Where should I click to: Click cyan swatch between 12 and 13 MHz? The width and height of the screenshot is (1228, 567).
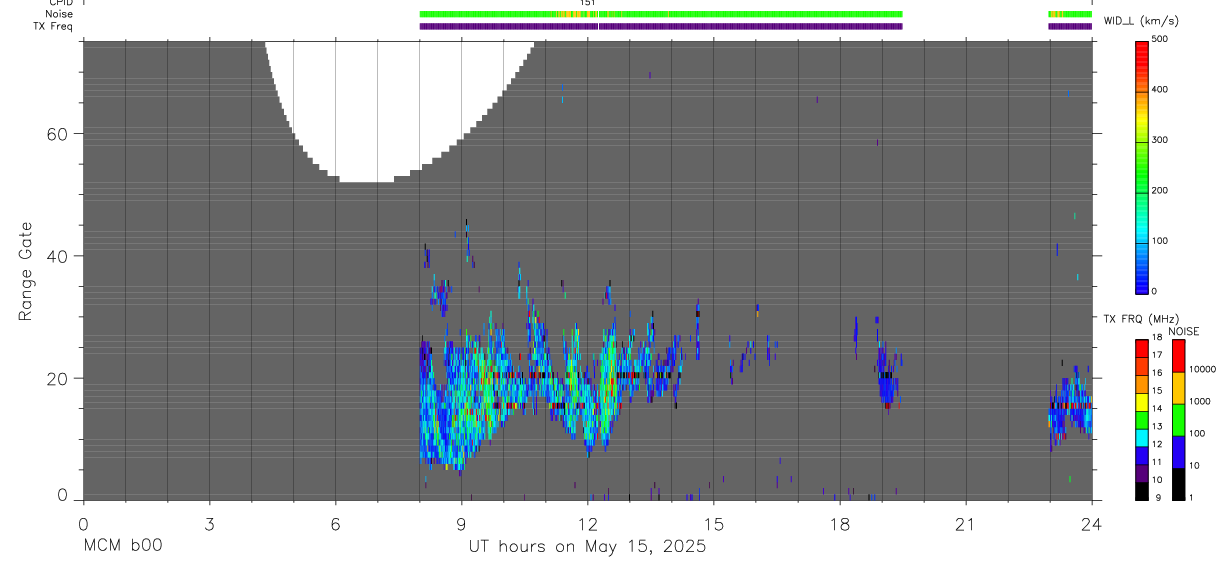(x=1142, y=436)
